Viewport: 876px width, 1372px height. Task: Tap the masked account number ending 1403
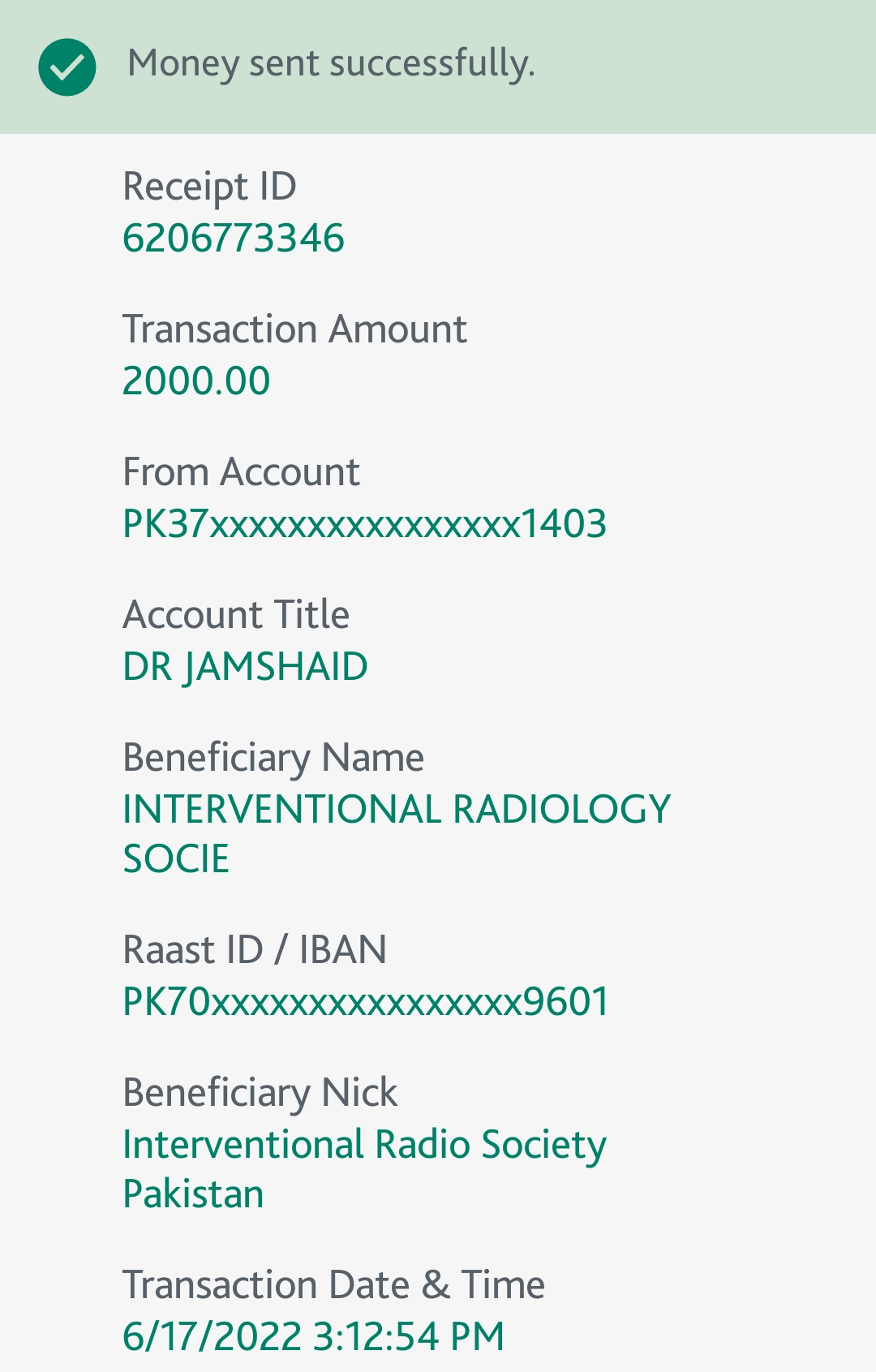(x=364, y=524)
